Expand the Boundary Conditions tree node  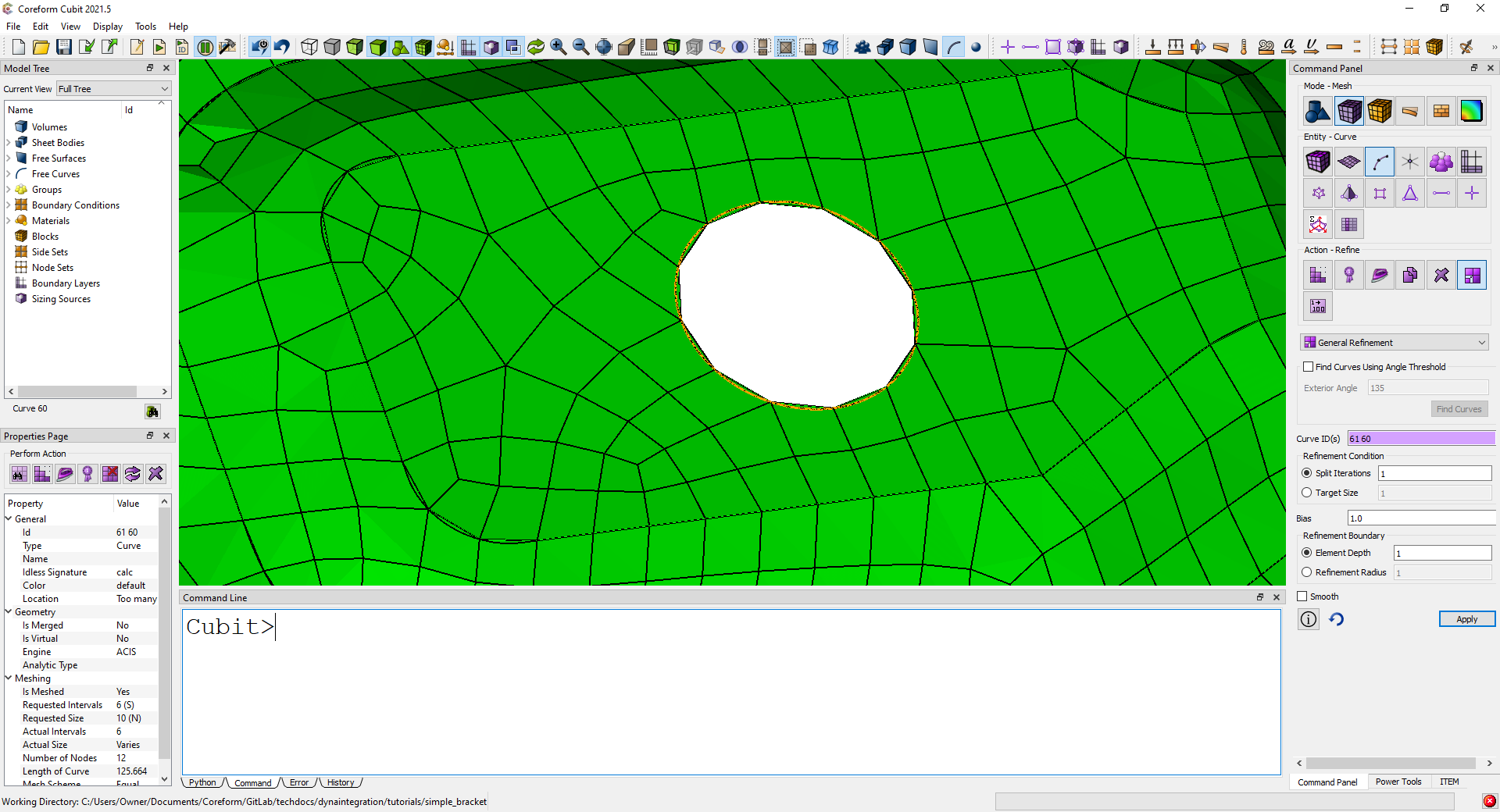(x=9, y=205)
